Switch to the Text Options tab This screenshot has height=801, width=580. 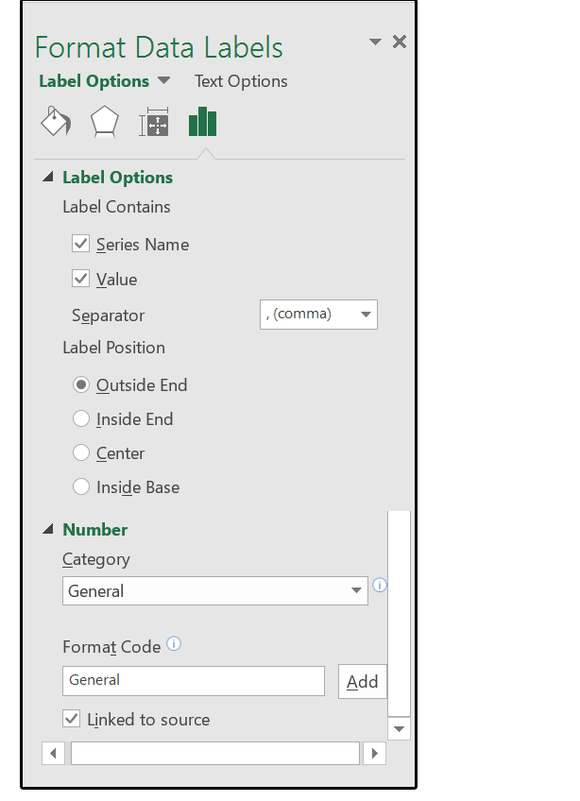(241, 81)
